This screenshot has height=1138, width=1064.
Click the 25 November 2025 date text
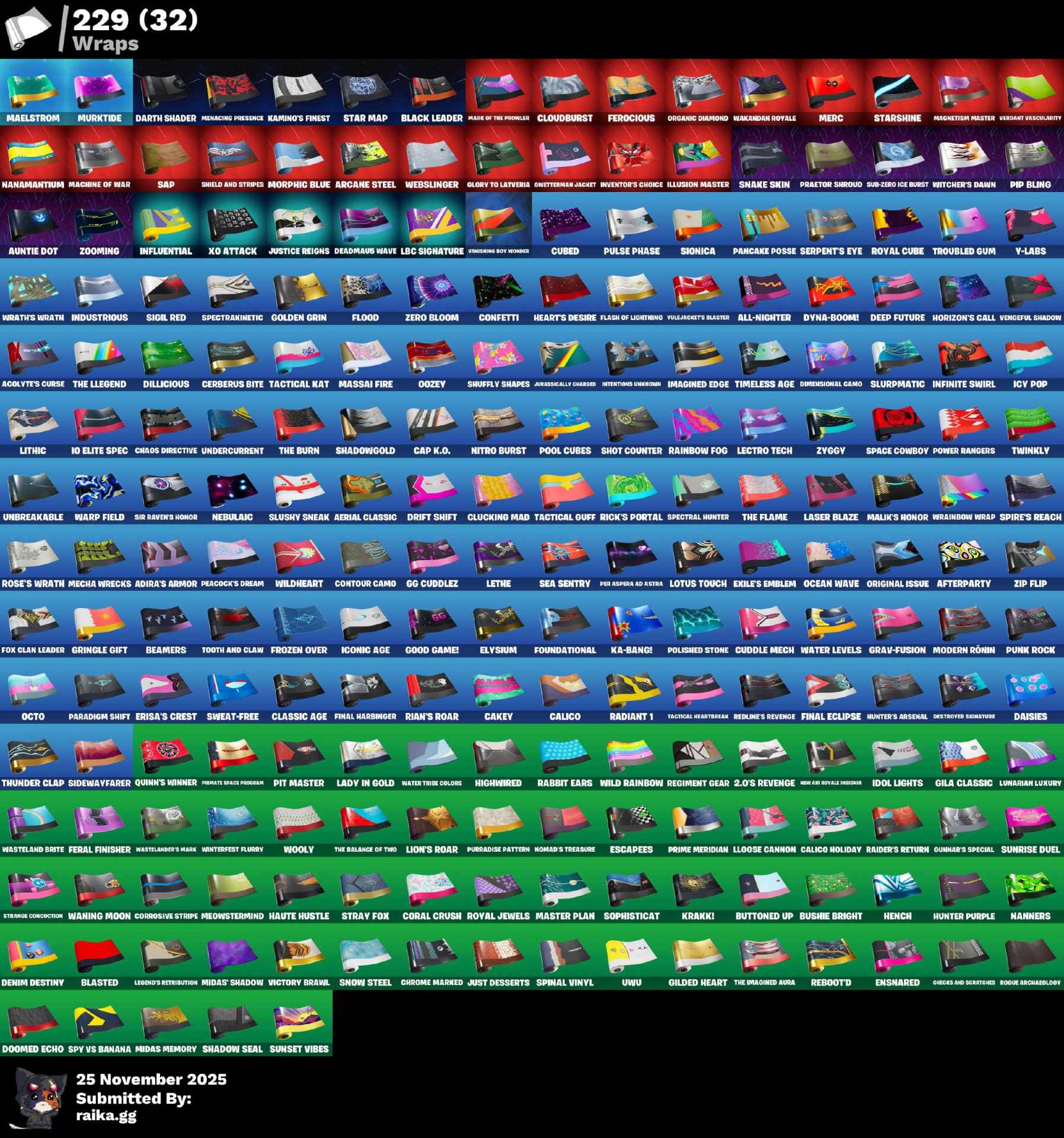(151, 1079)
